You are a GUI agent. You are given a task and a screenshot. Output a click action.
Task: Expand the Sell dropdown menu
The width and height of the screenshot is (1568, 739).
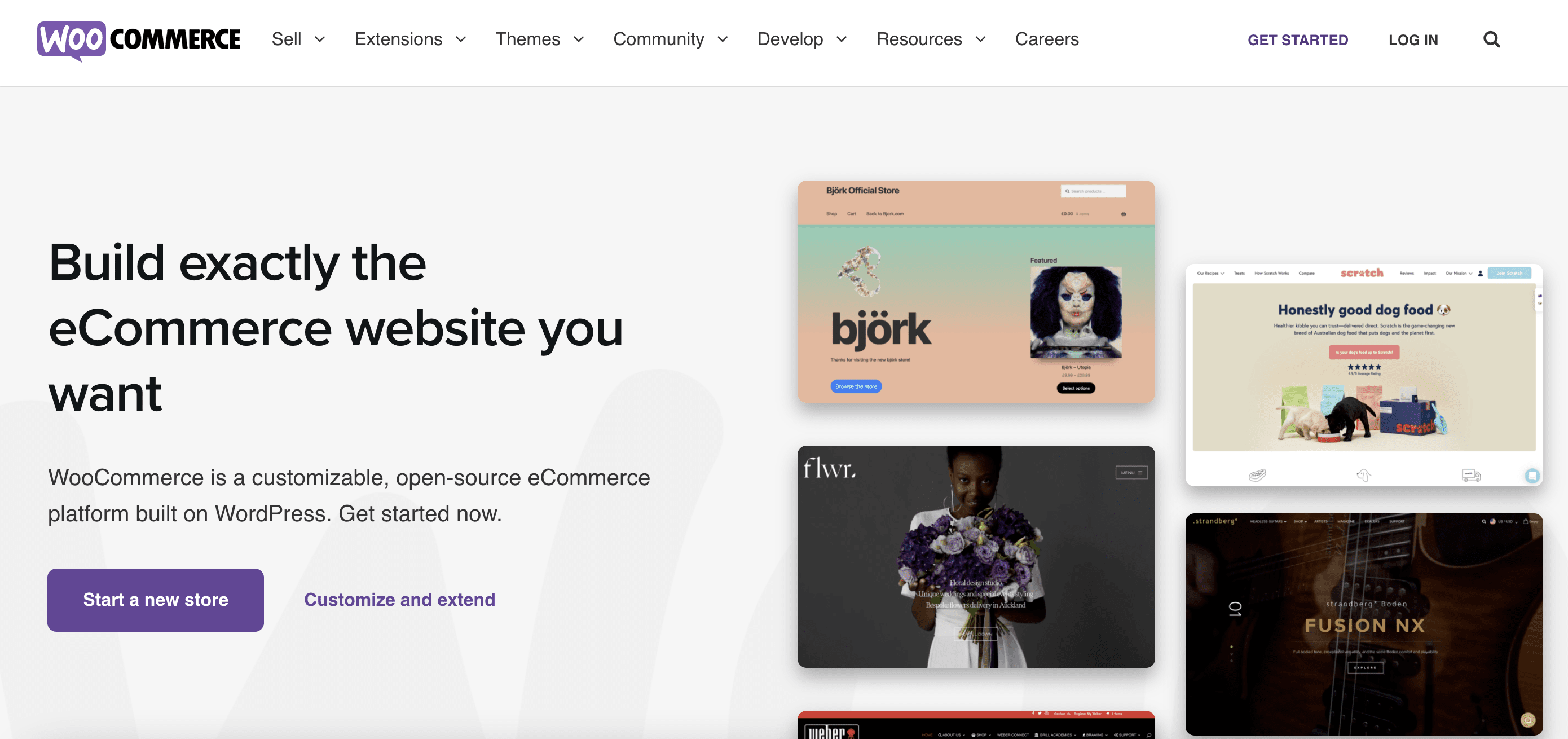coord(298,39)
